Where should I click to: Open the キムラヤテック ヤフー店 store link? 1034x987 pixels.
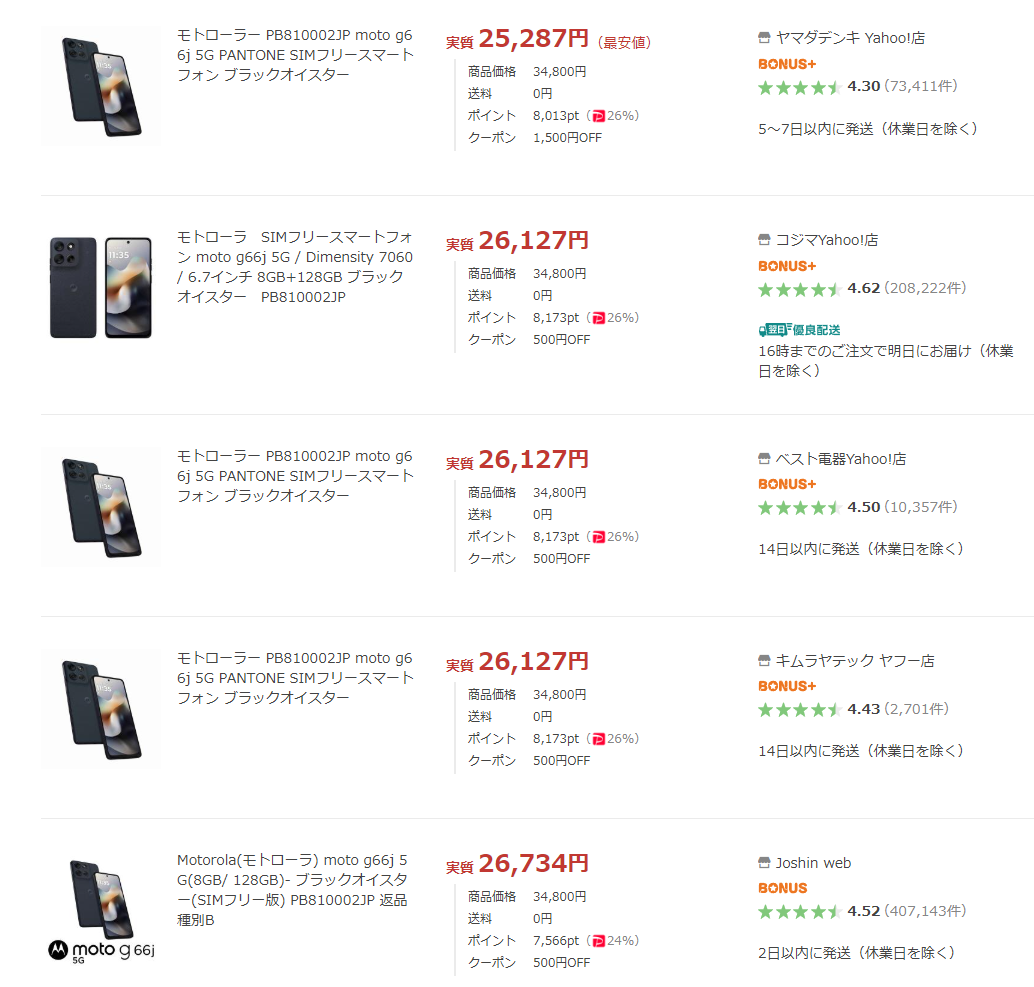[x=855, y=661]
